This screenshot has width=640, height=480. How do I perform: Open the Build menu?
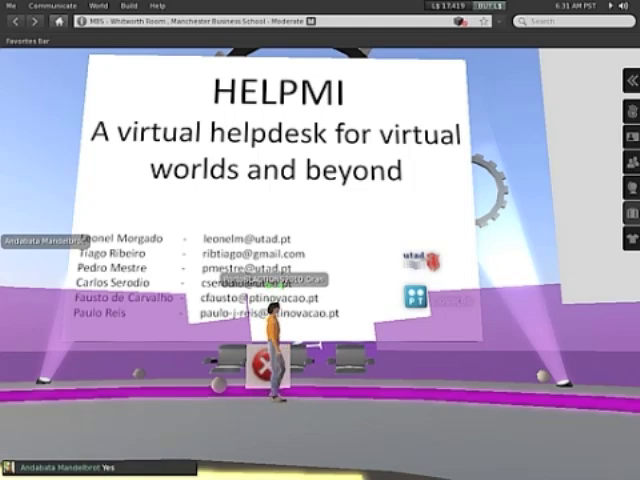(x=129, y=6)
